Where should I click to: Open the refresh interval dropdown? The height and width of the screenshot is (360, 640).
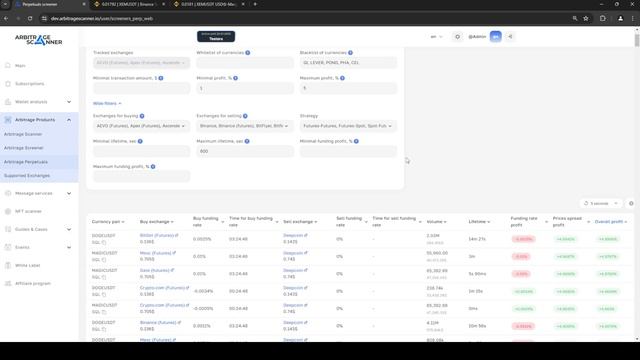(x=600, y=203)
